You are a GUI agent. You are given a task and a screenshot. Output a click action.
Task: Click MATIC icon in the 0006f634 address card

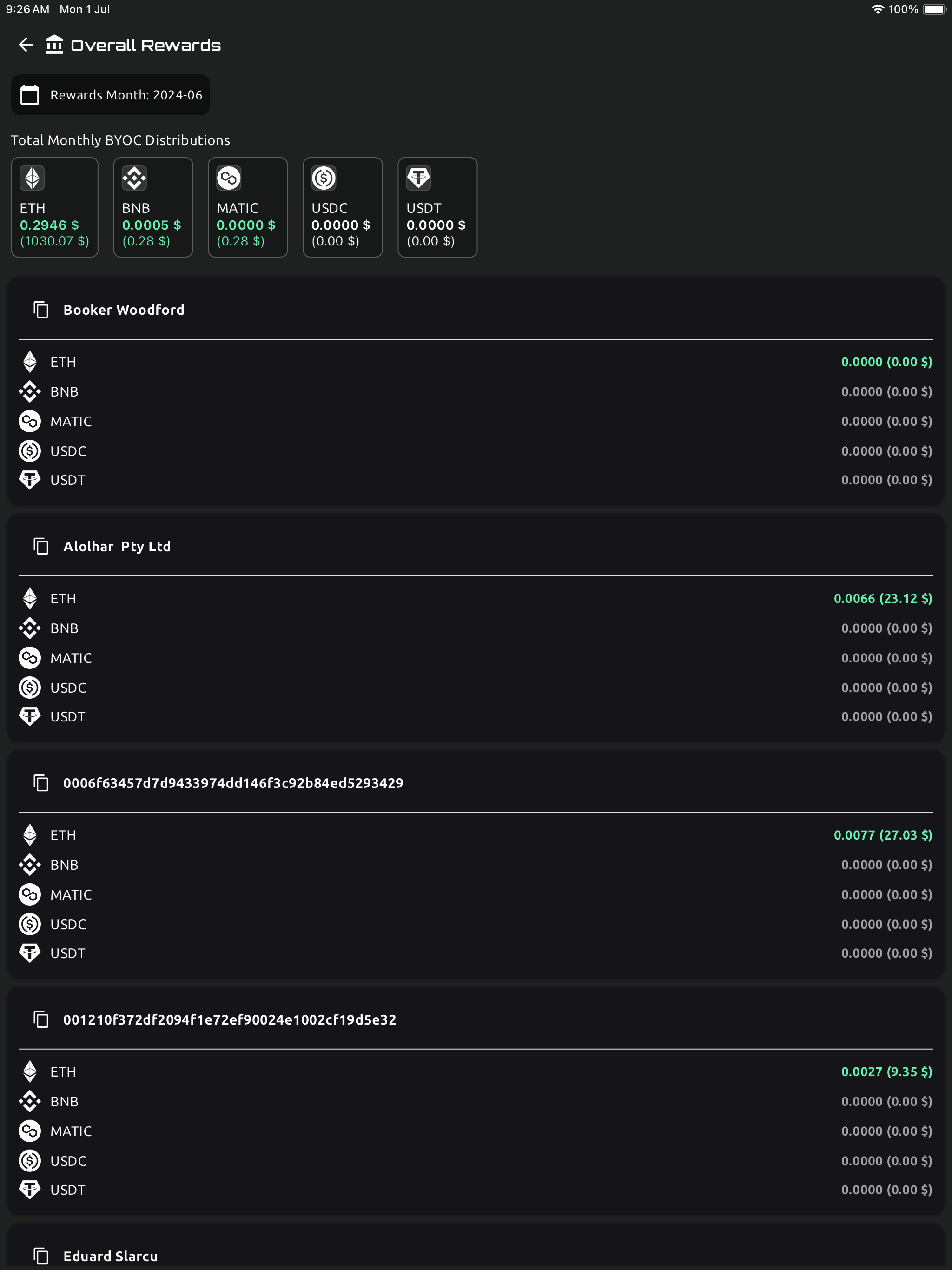click(30, 894)
